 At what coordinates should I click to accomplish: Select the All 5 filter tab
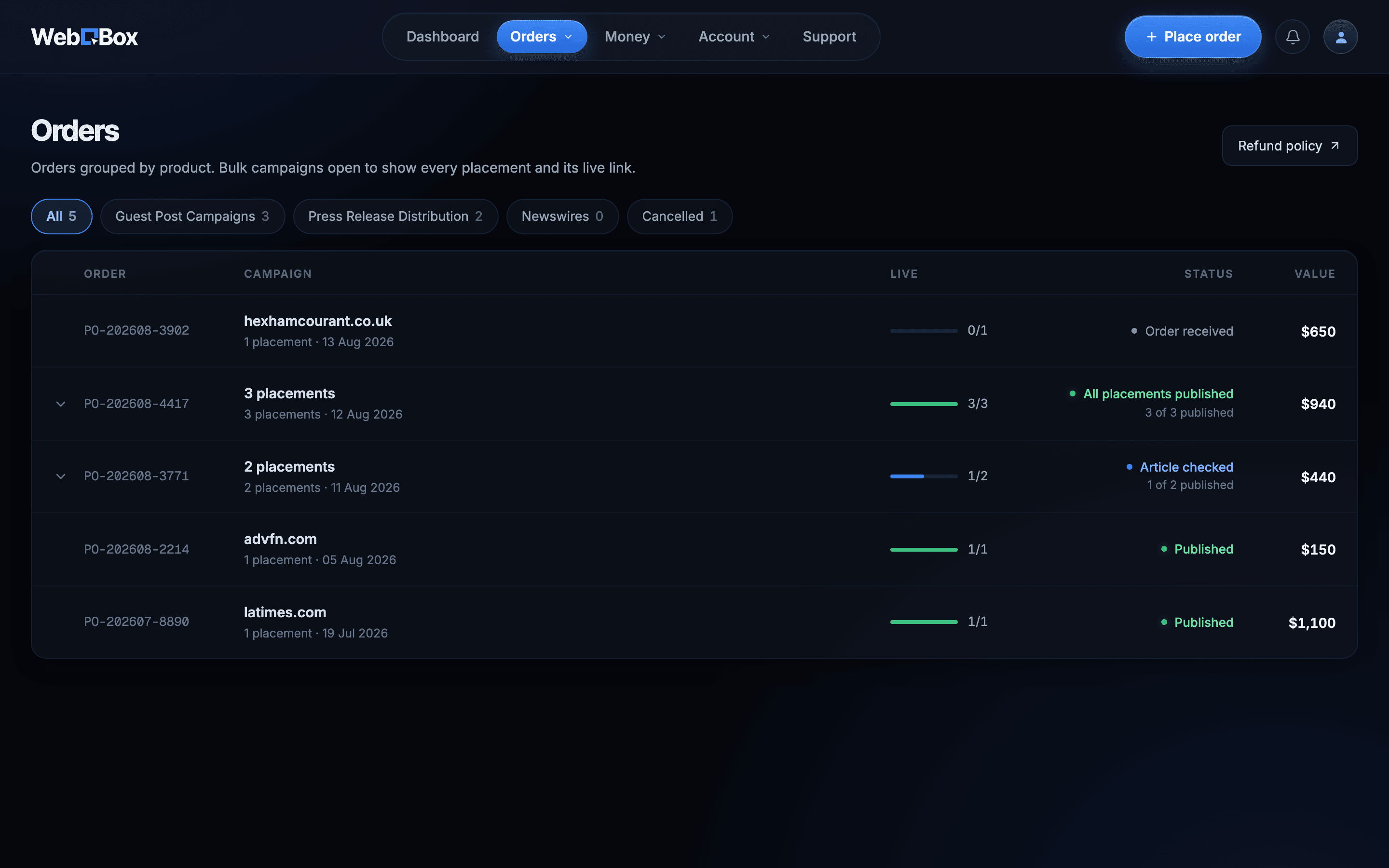pyautogui.click(x=61, y=217)
